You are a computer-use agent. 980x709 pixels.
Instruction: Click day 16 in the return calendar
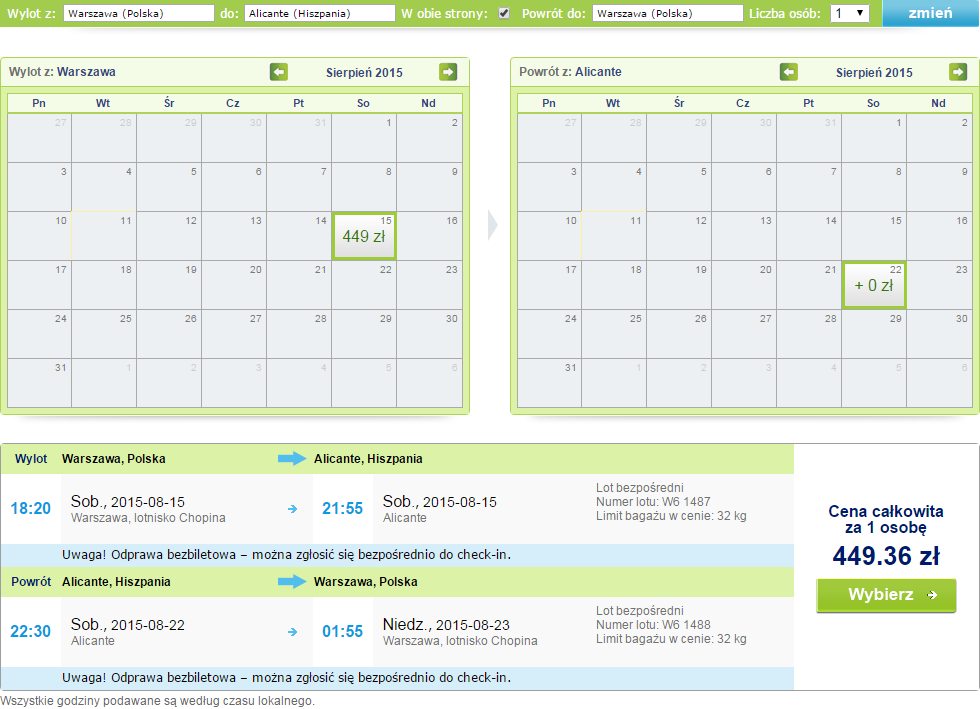click(x=939, y=236)
